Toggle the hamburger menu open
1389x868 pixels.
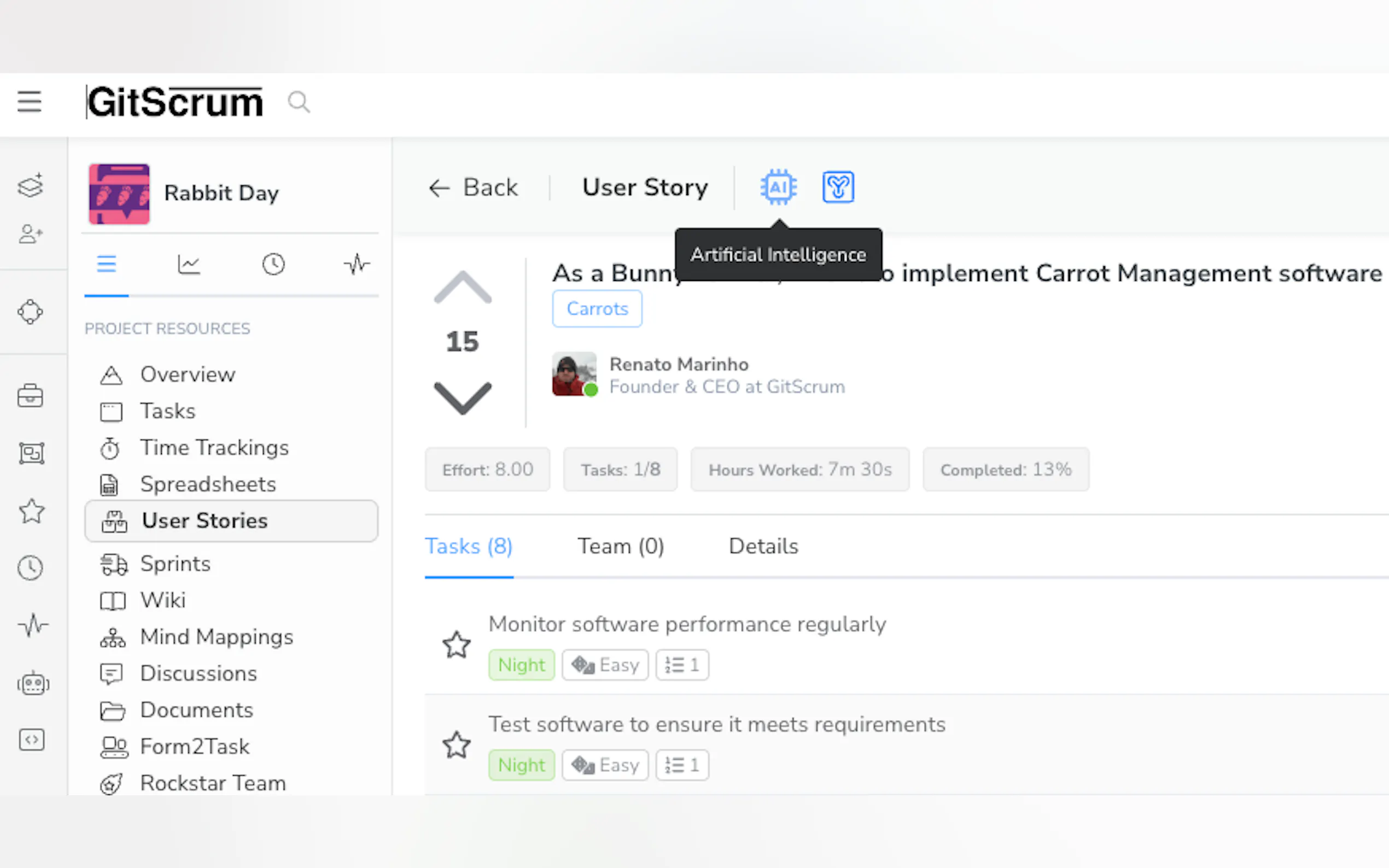[30, 102]
